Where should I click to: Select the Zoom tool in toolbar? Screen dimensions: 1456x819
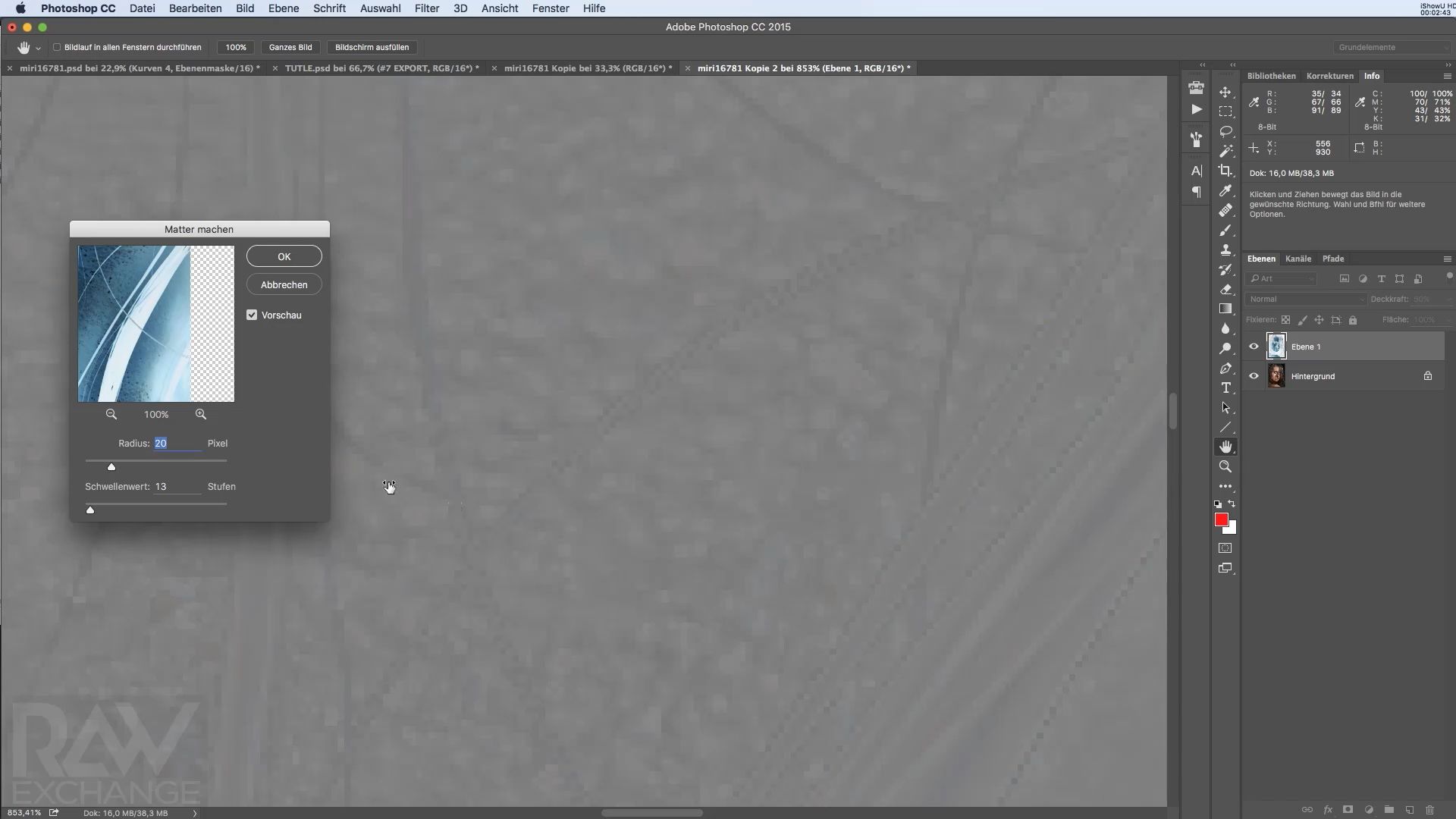tap(1225, 466)
